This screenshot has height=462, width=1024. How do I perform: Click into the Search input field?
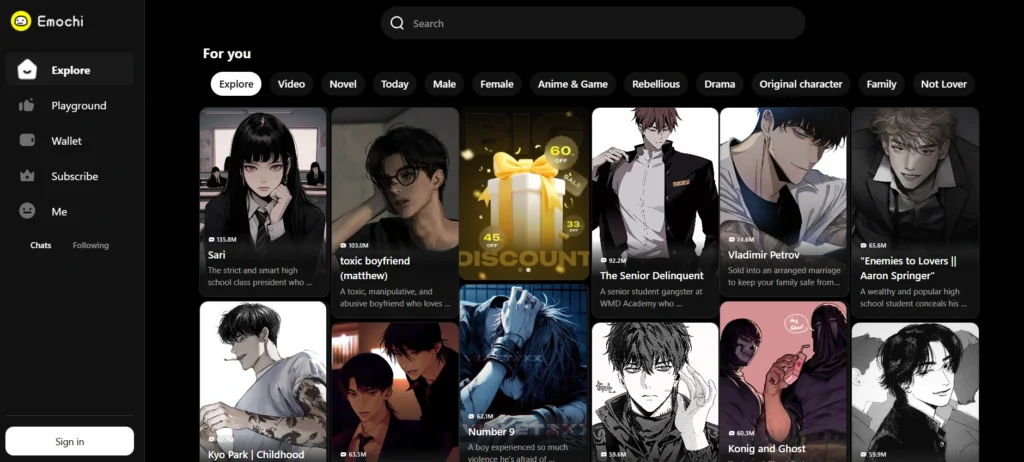[600, 23]
